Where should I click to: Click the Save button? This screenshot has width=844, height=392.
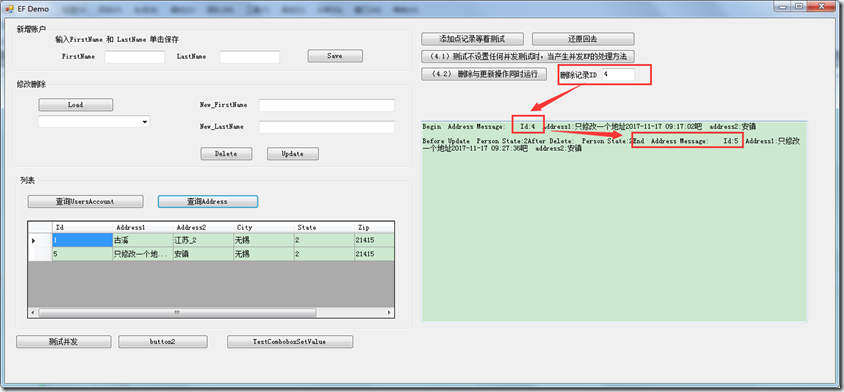(x=335, y=56)
